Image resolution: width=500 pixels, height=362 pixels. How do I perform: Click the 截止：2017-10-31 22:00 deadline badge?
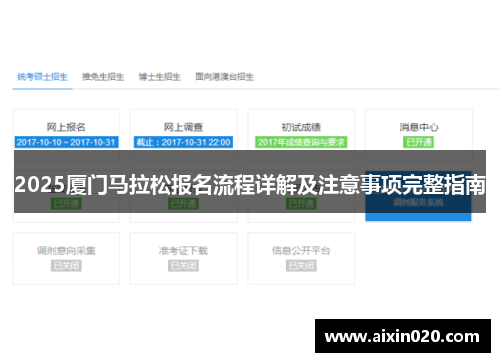tap(183, 142)
